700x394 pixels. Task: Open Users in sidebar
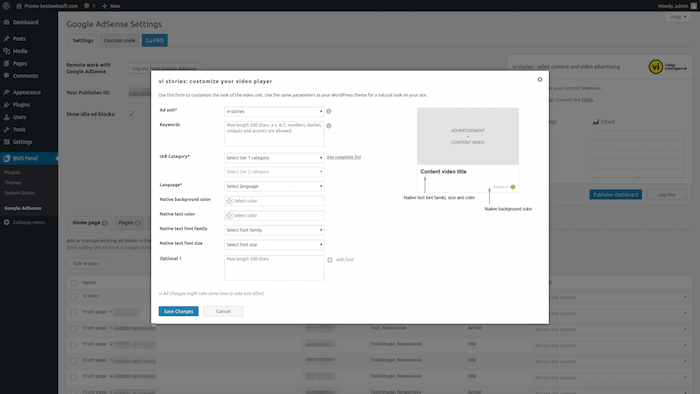click(x=19, y=117)
